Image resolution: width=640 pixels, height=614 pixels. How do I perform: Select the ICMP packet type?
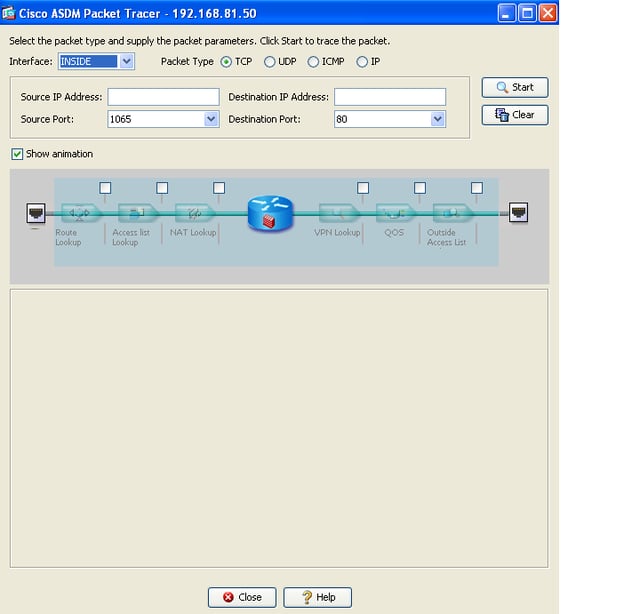tap(313, 62)
